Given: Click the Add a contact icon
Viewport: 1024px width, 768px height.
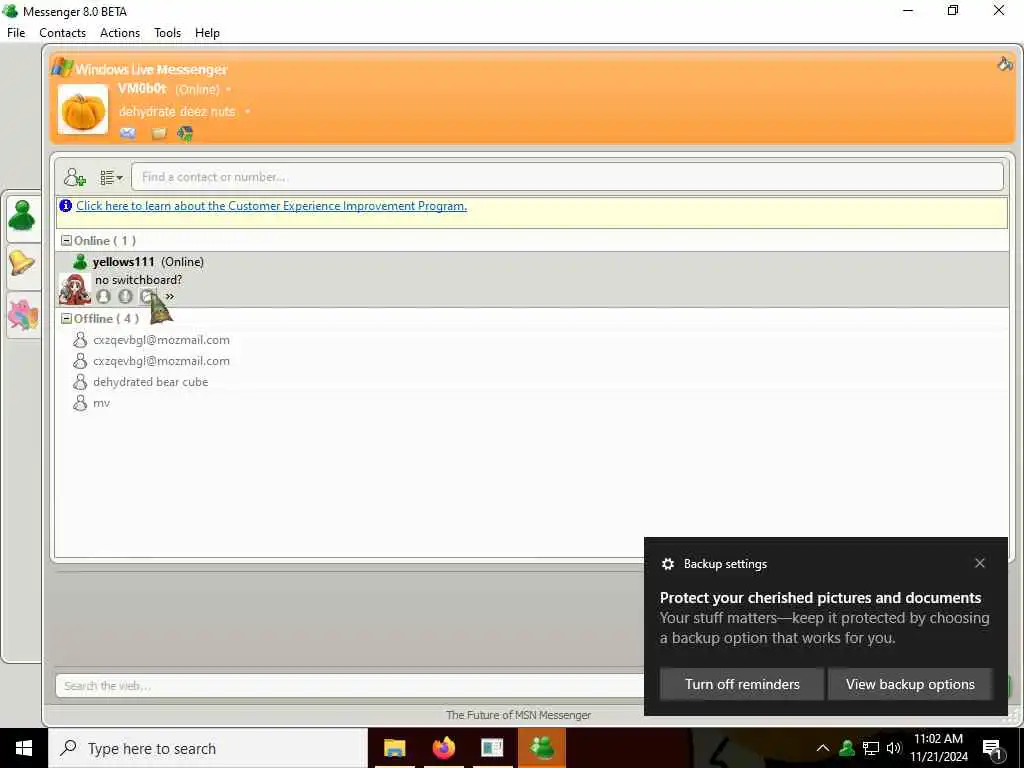Looking at the screenshot, I should point(74,177).
